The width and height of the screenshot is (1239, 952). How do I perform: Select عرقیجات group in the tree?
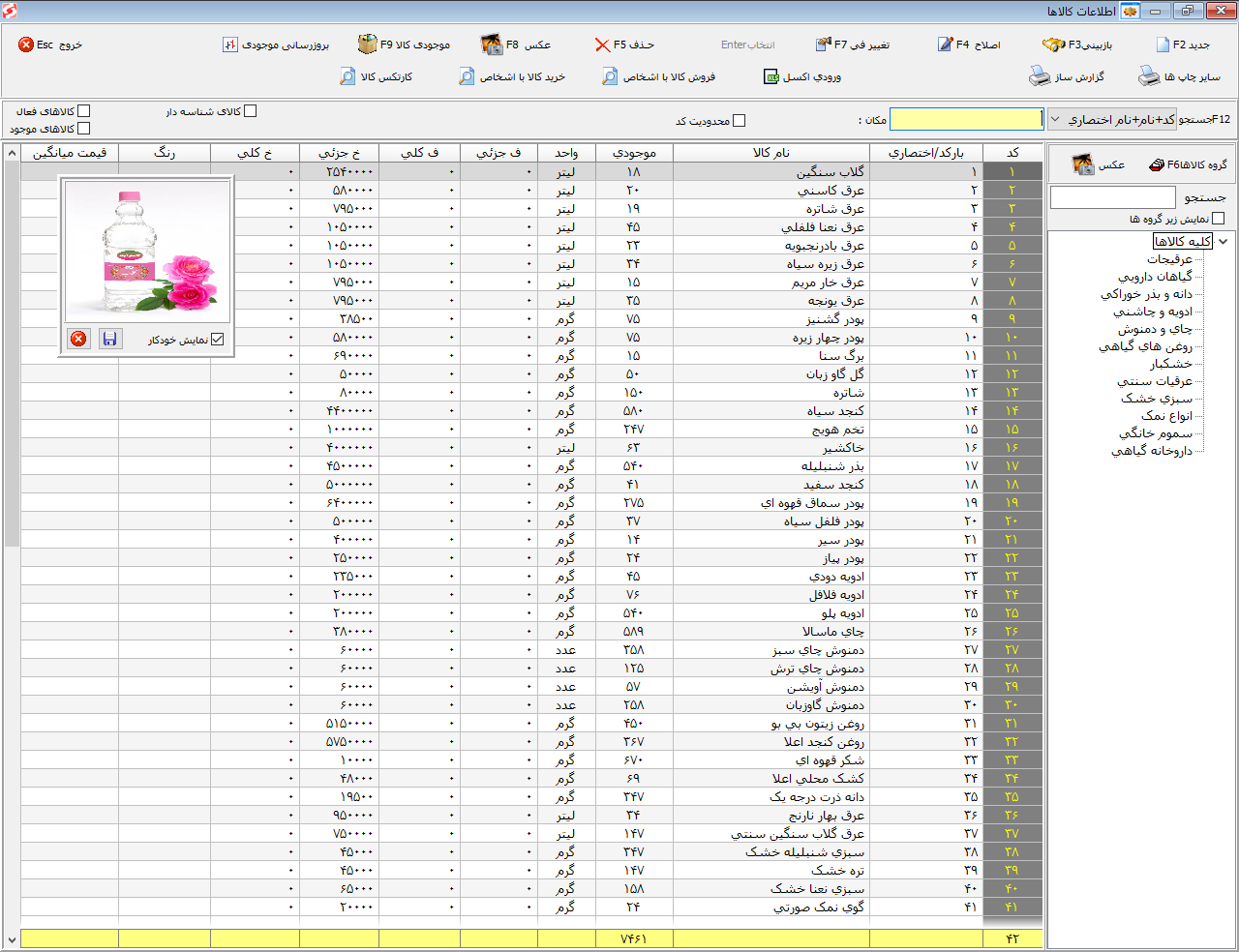1169,259
